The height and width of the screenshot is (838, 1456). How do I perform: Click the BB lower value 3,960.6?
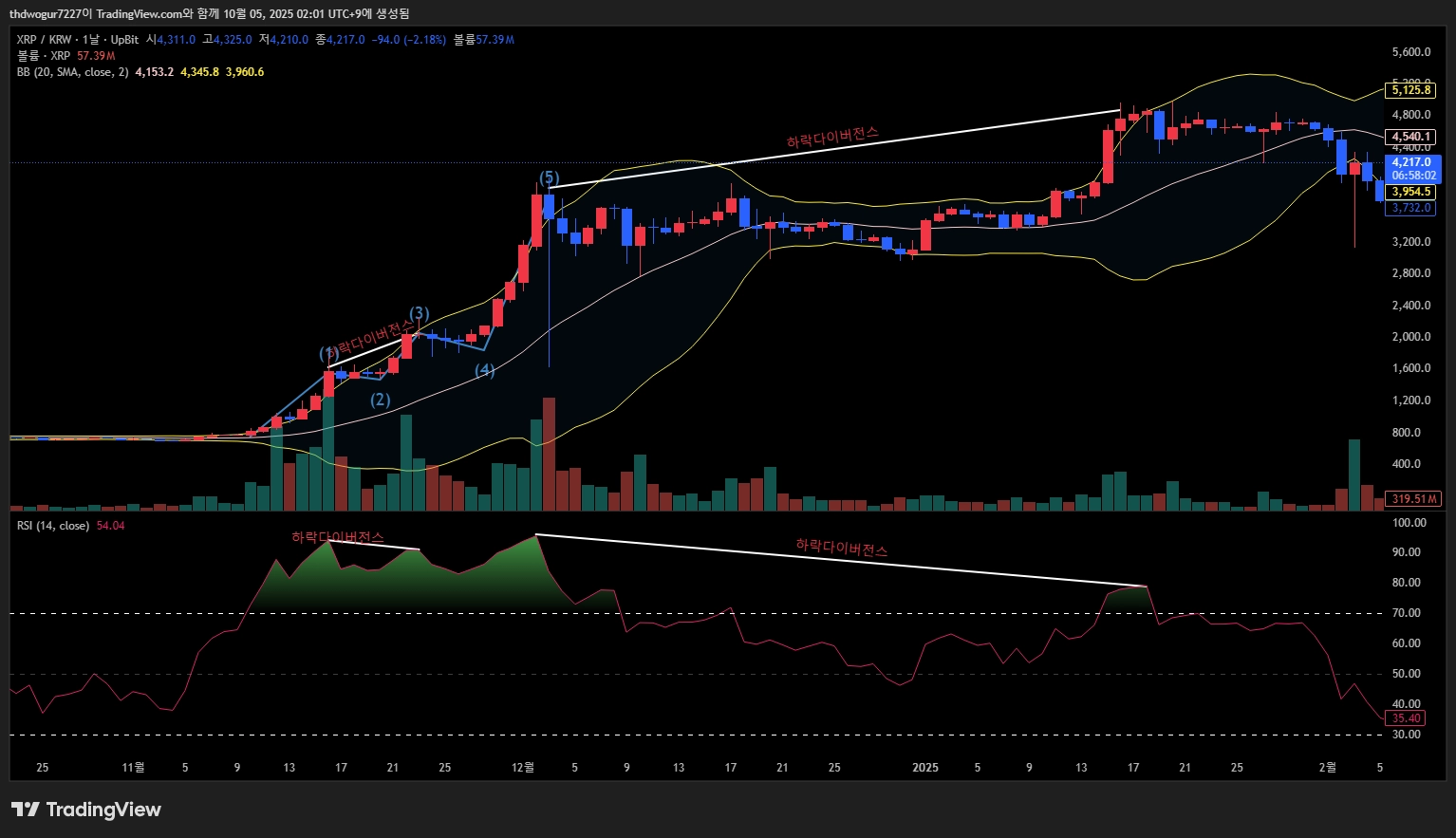click(x=245, y=72)
